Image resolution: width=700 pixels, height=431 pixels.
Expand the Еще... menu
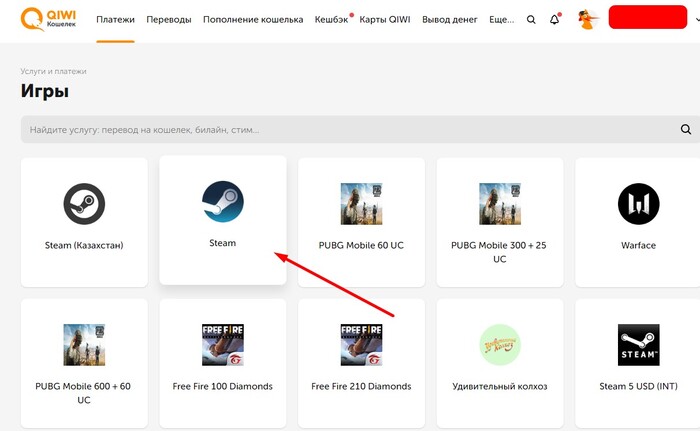coord(501,20)
